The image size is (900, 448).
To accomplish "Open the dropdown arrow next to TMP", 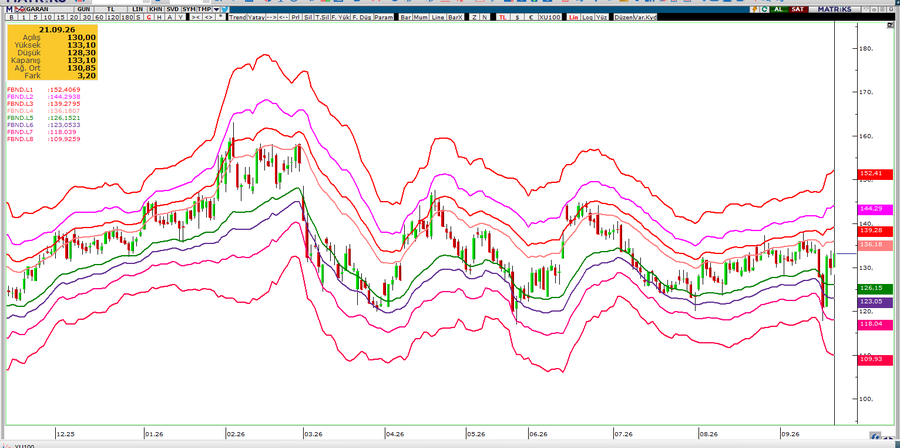I will click(216, 9).
